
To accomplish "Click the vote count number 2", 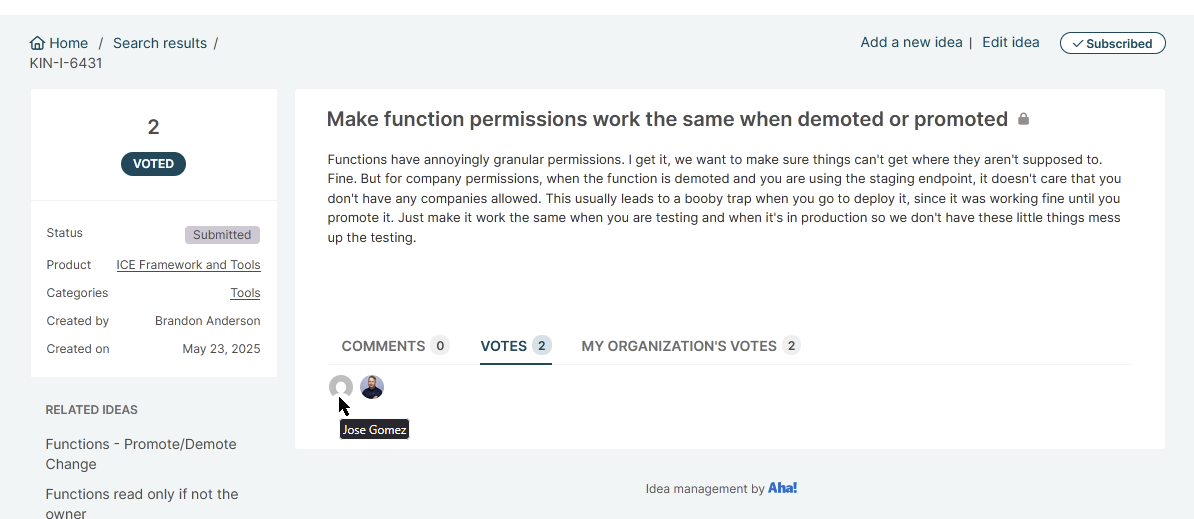I will [153, 127].
